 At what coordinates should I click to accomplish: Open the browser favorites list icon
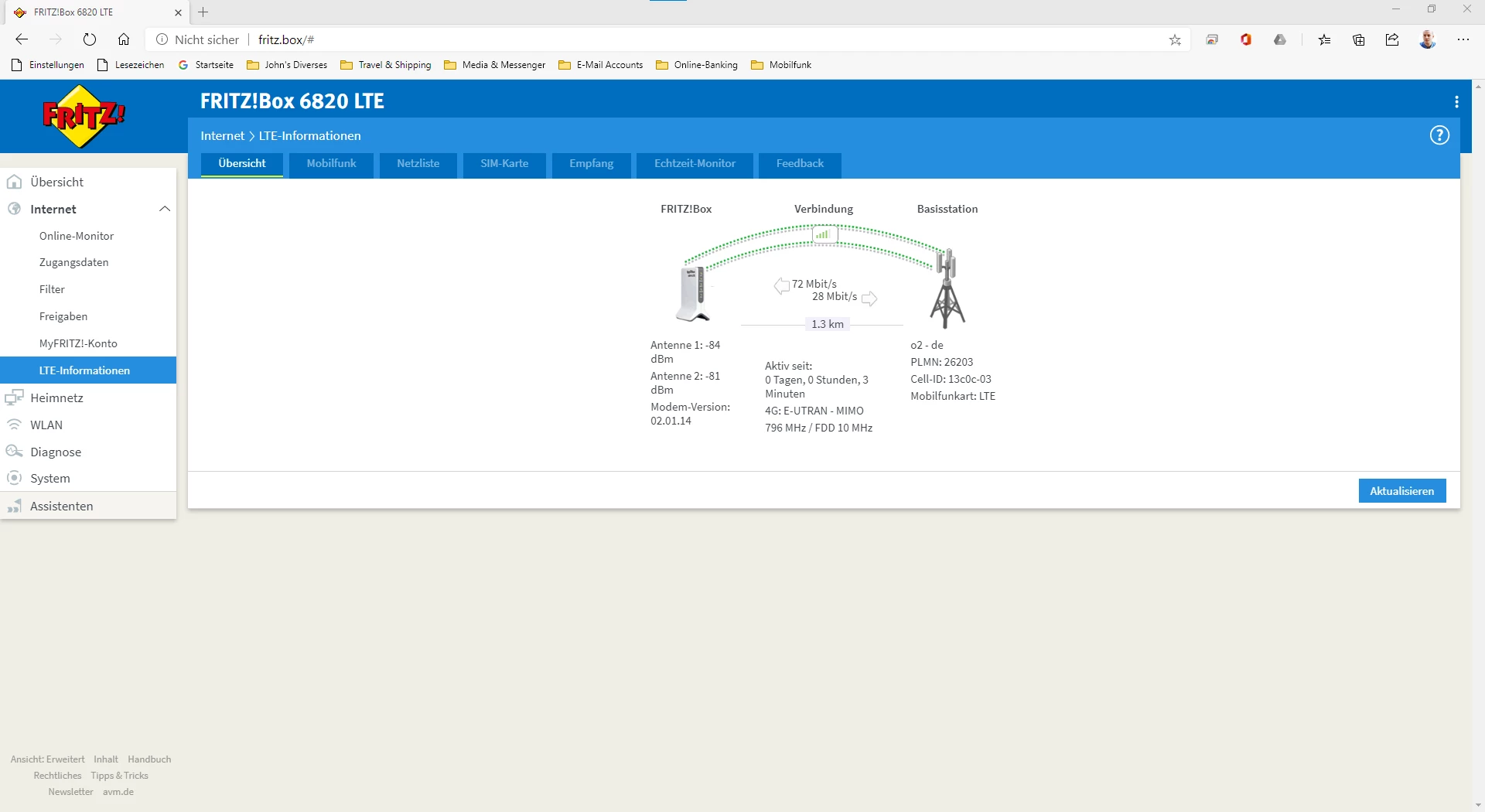click(x=1325, y=39)
